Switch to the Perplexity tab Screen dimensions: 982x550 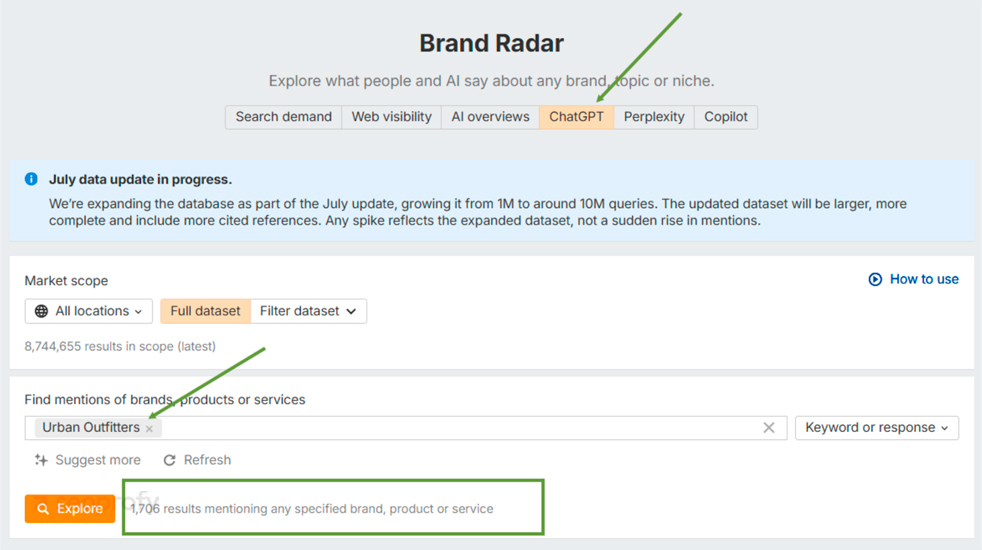[654, 117]
